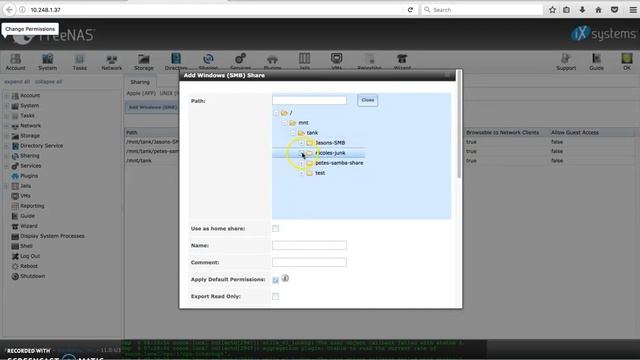Open the browser hamburger menu
Viewport: 640px width, 360px height.
633,9
